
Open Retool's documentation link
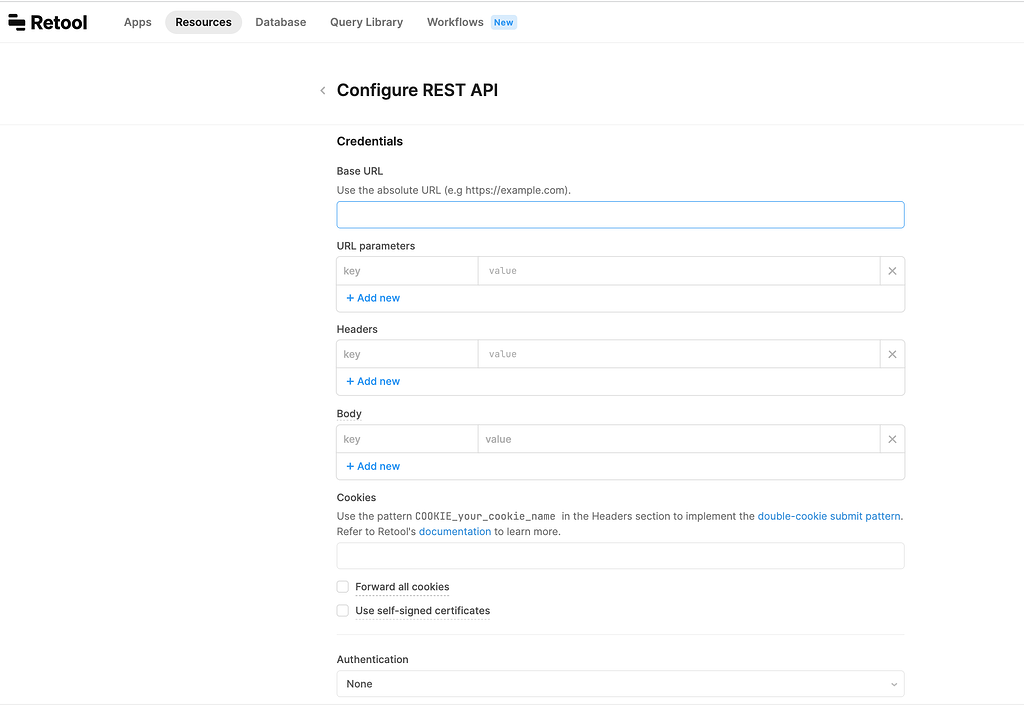coord(455,531)
